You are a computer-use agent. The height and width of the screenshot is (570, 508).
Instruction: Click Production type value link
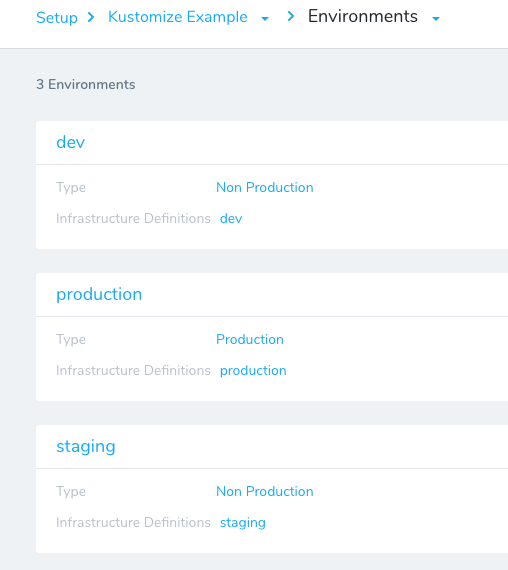tap(249, 340)
